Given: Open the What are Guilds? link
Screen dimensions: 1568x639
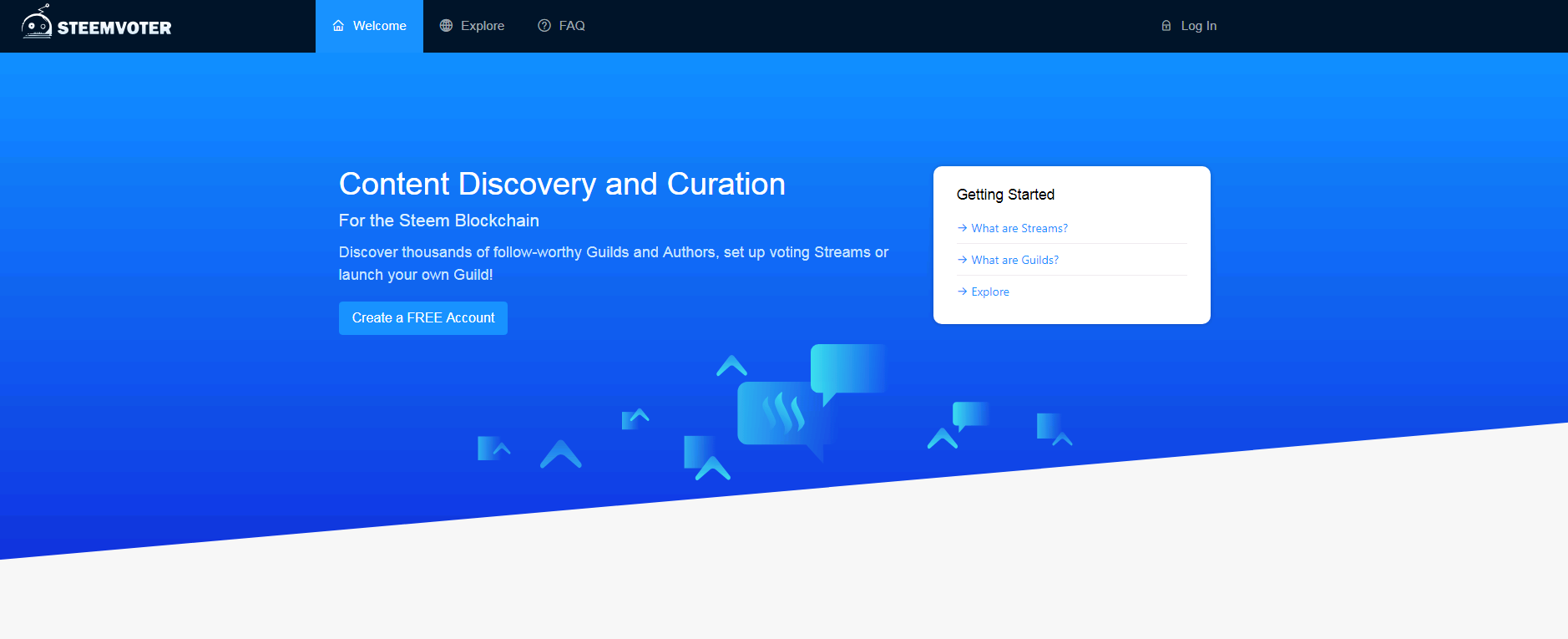Looking at the screenshot, I should [x=1014, y=260].
